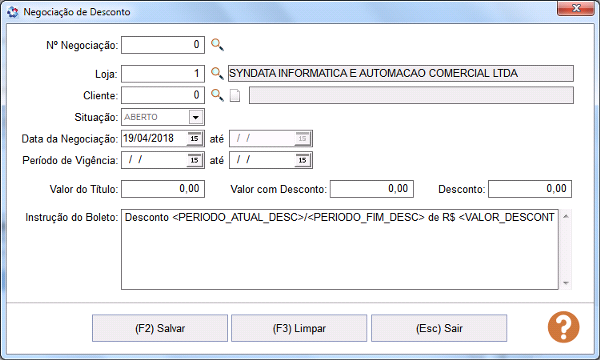Click scroll up arrow in Instrução do Boleto
This screenshot has width=600, height=360.
pos(566,217)
